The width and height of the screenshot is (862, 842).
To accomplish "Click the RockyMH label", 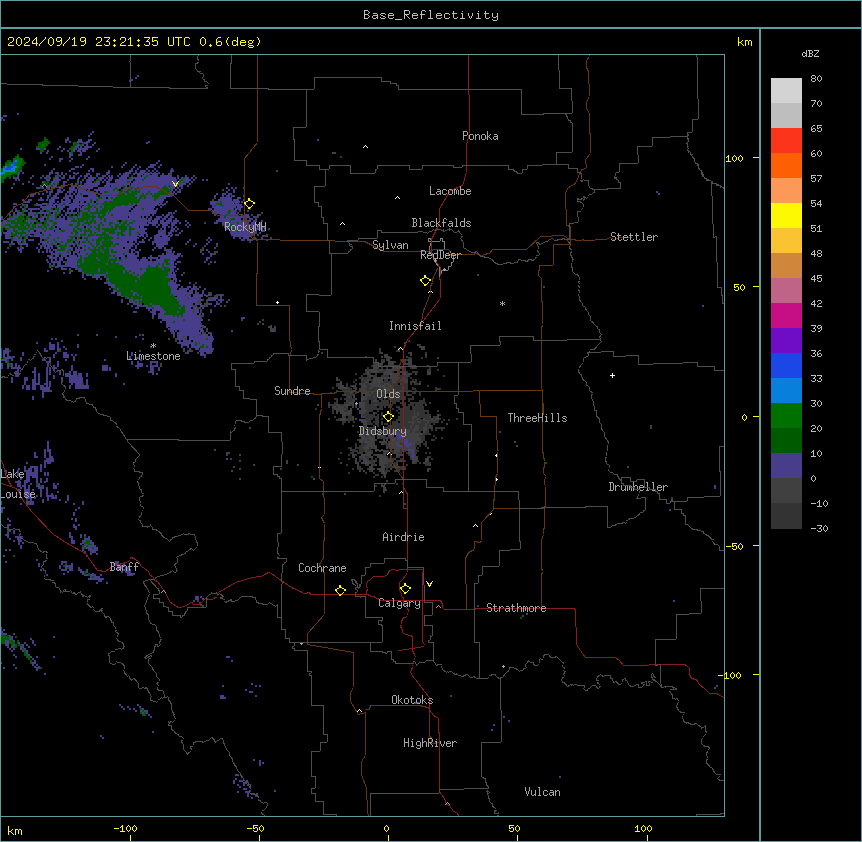I will 245,227.
